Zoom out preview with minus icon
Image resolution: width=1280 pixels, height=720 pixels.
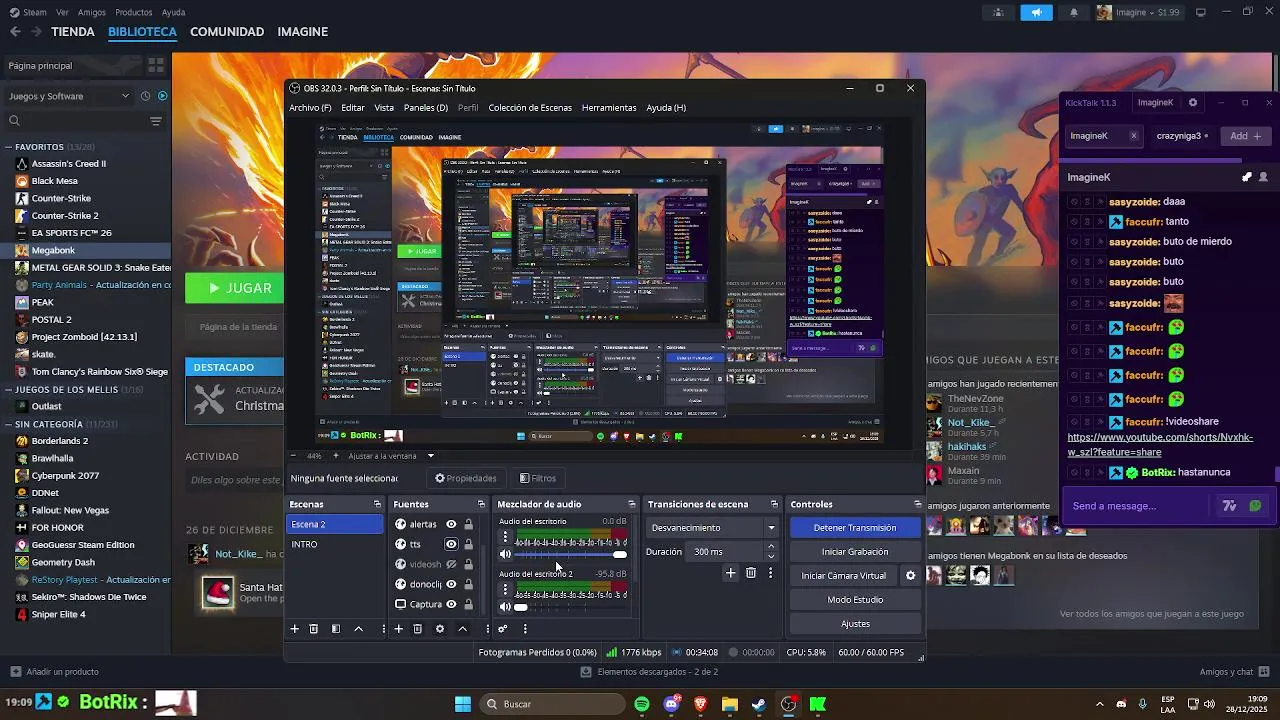pos(293,455)
